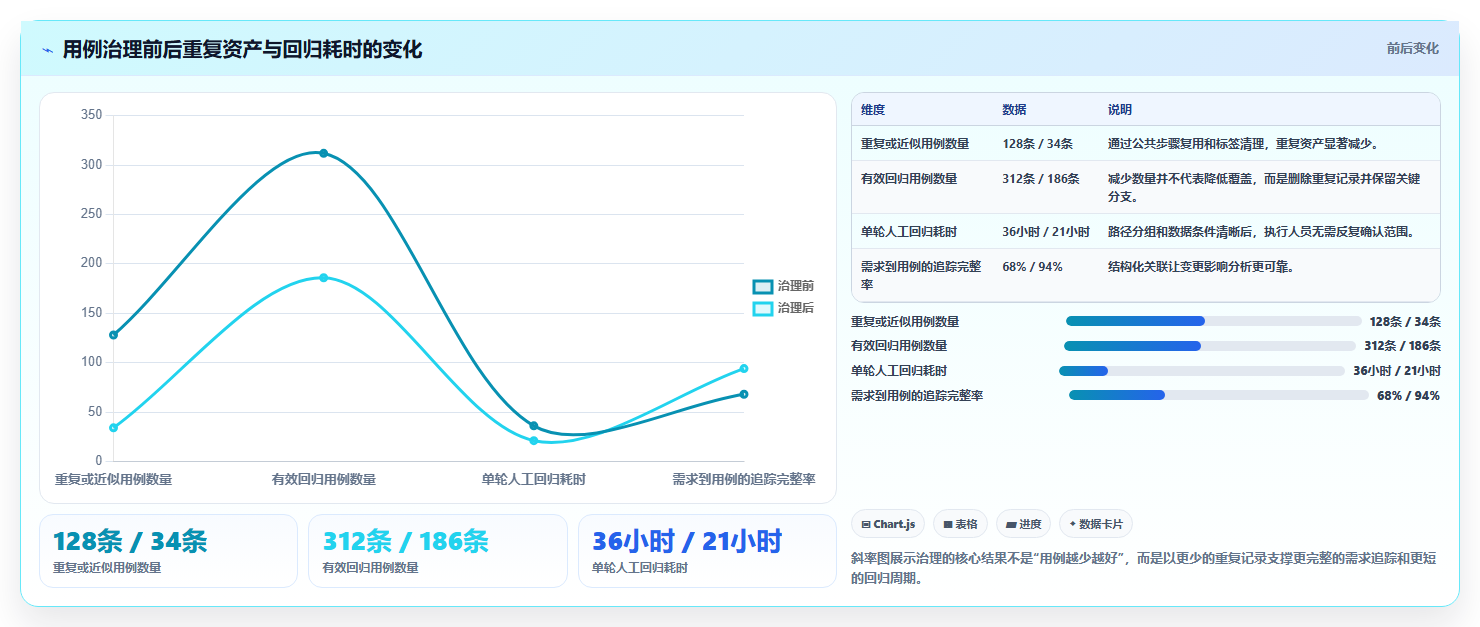Screen dimensions: 1480x627
Task: Click the y-axis value 350
Action: tap(91, 115)
